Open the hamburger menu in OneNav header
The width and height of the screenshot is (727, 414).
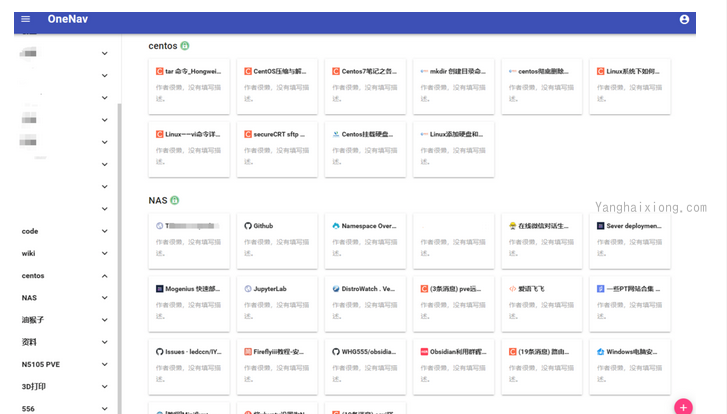[26, 19]
